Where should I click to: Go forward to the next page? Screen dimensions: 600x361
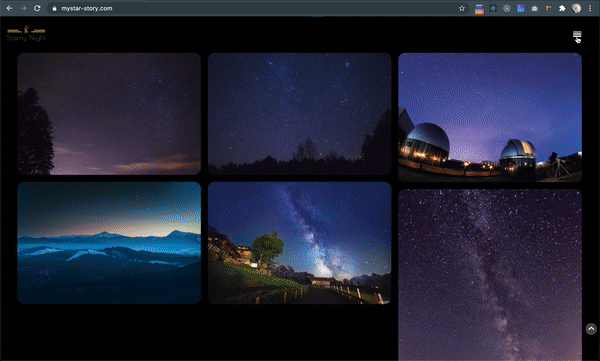[23, 8]
